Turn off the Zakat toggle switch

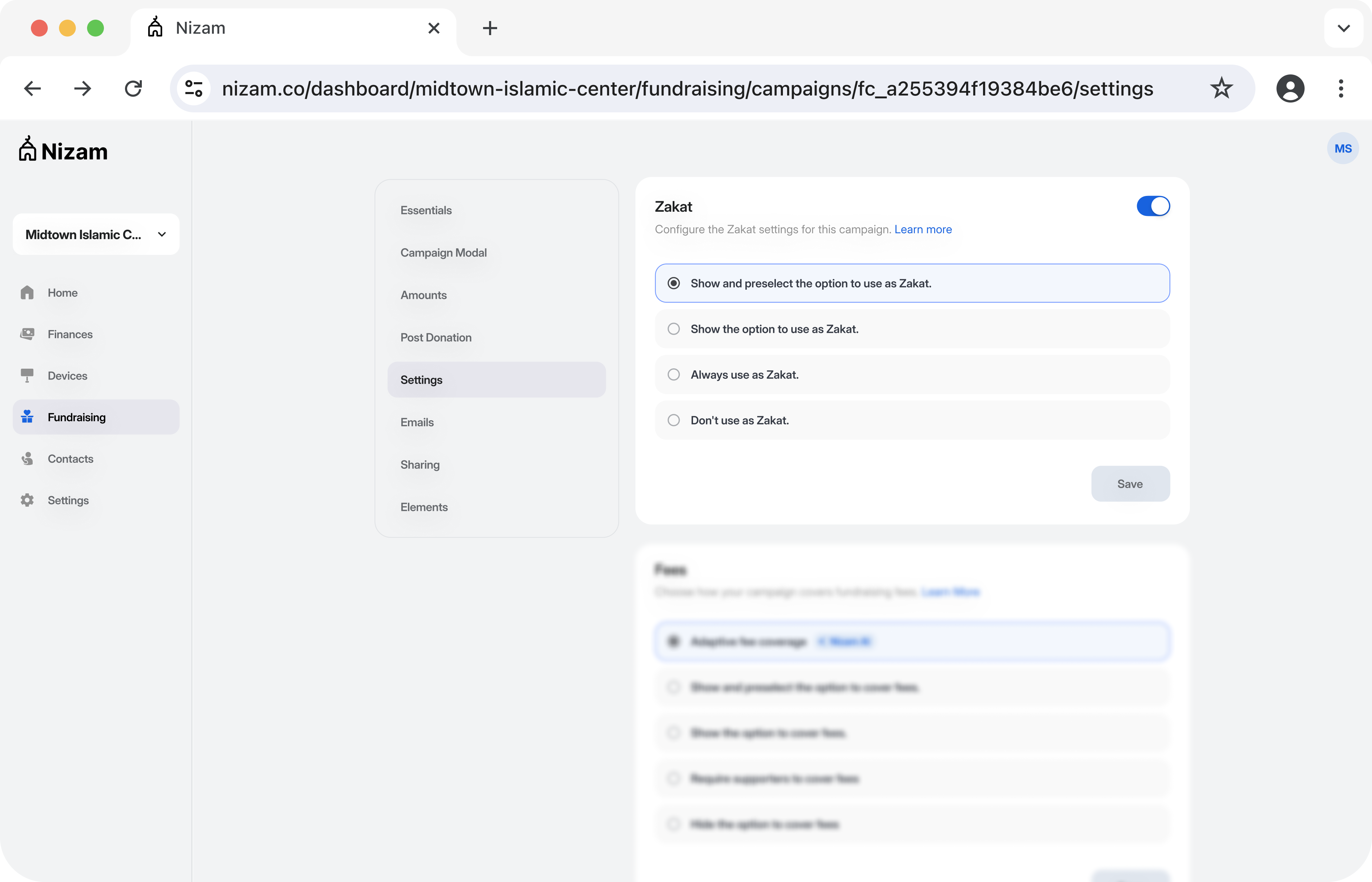click(x=1153, y=206)
